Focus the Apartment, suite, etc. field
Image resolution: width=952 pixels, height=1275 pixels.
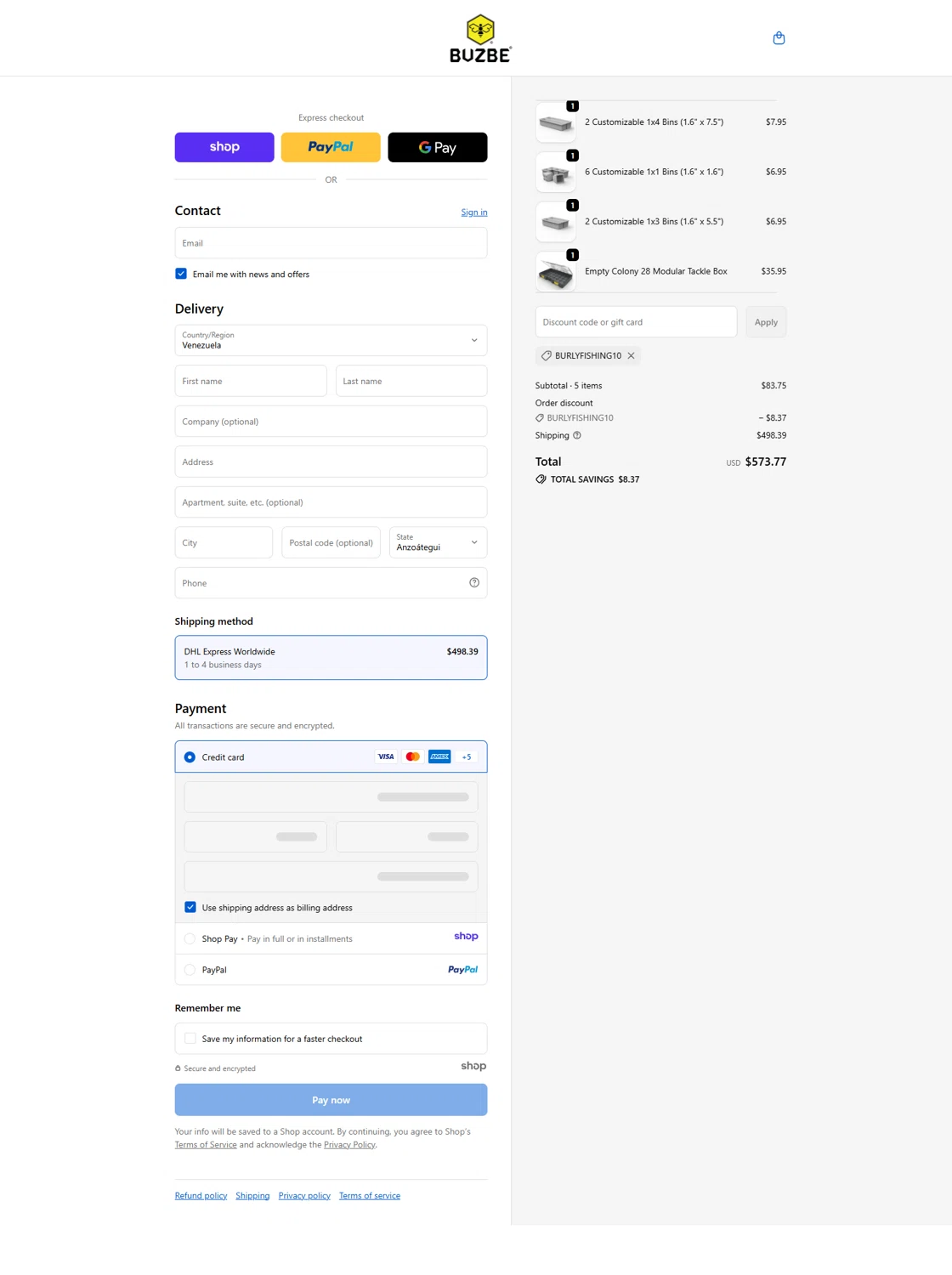click(x=331, y=502)
